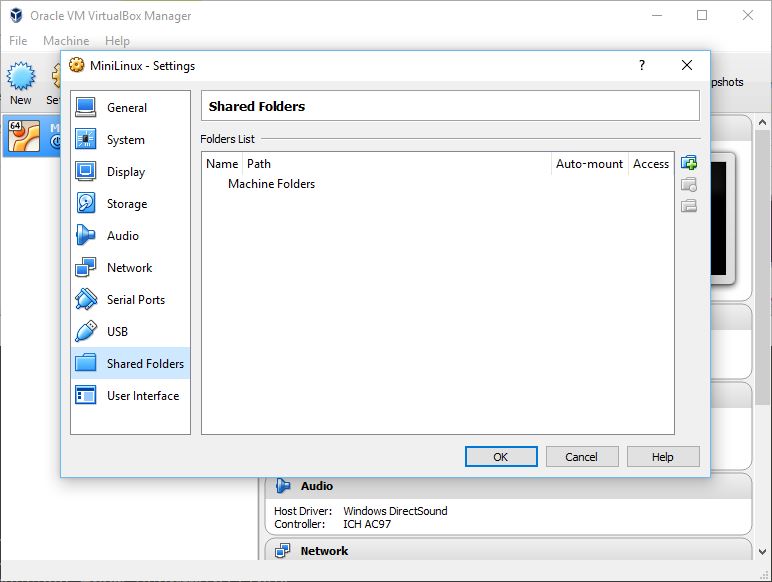Image resolution: width=772 pixels, height=582 pixels.
Task: Click the Audio section header in Manager
Action: (x=508, y=486)
